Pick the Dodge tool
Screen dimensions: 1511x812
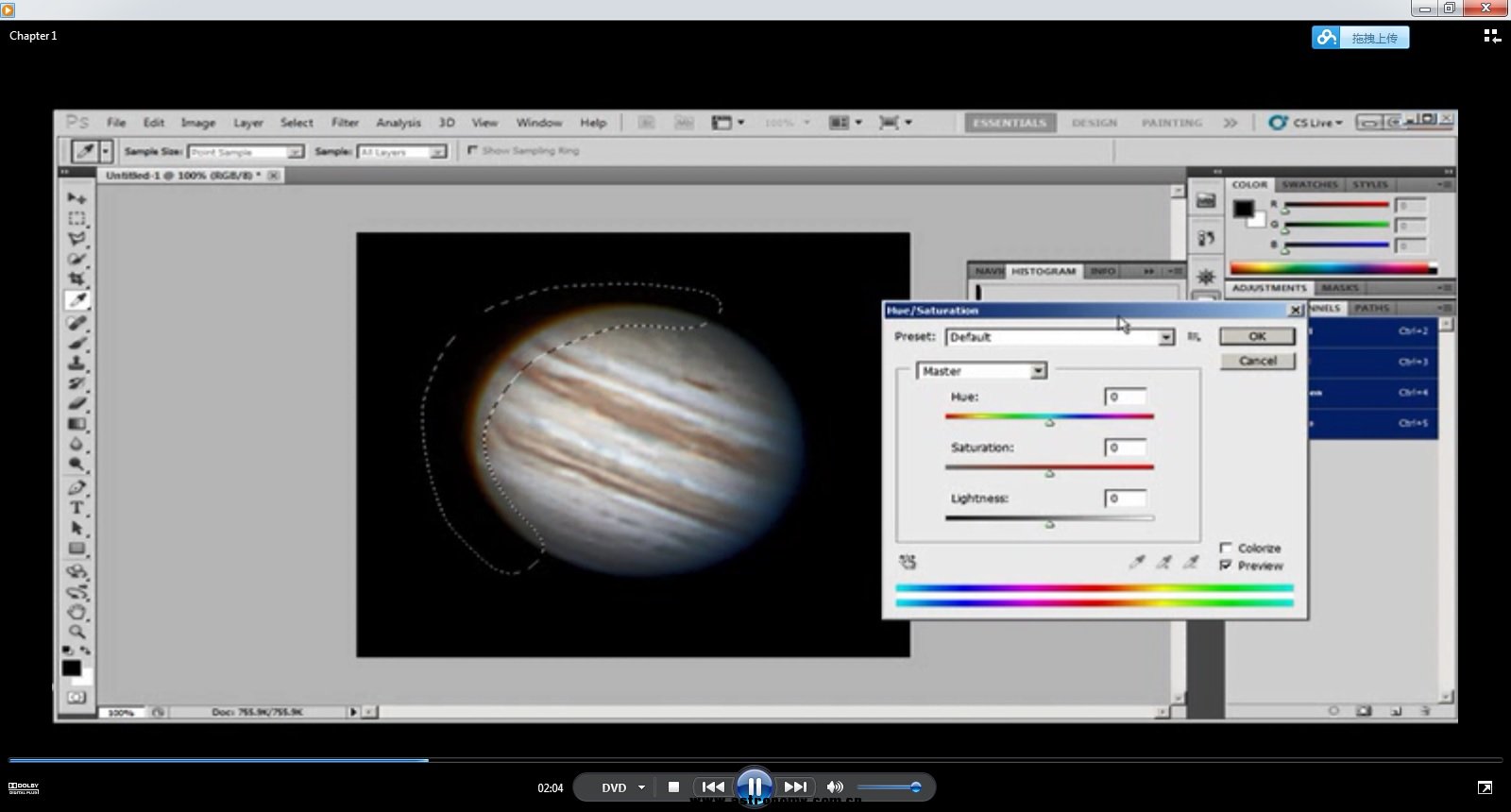(x=76, y=465)
